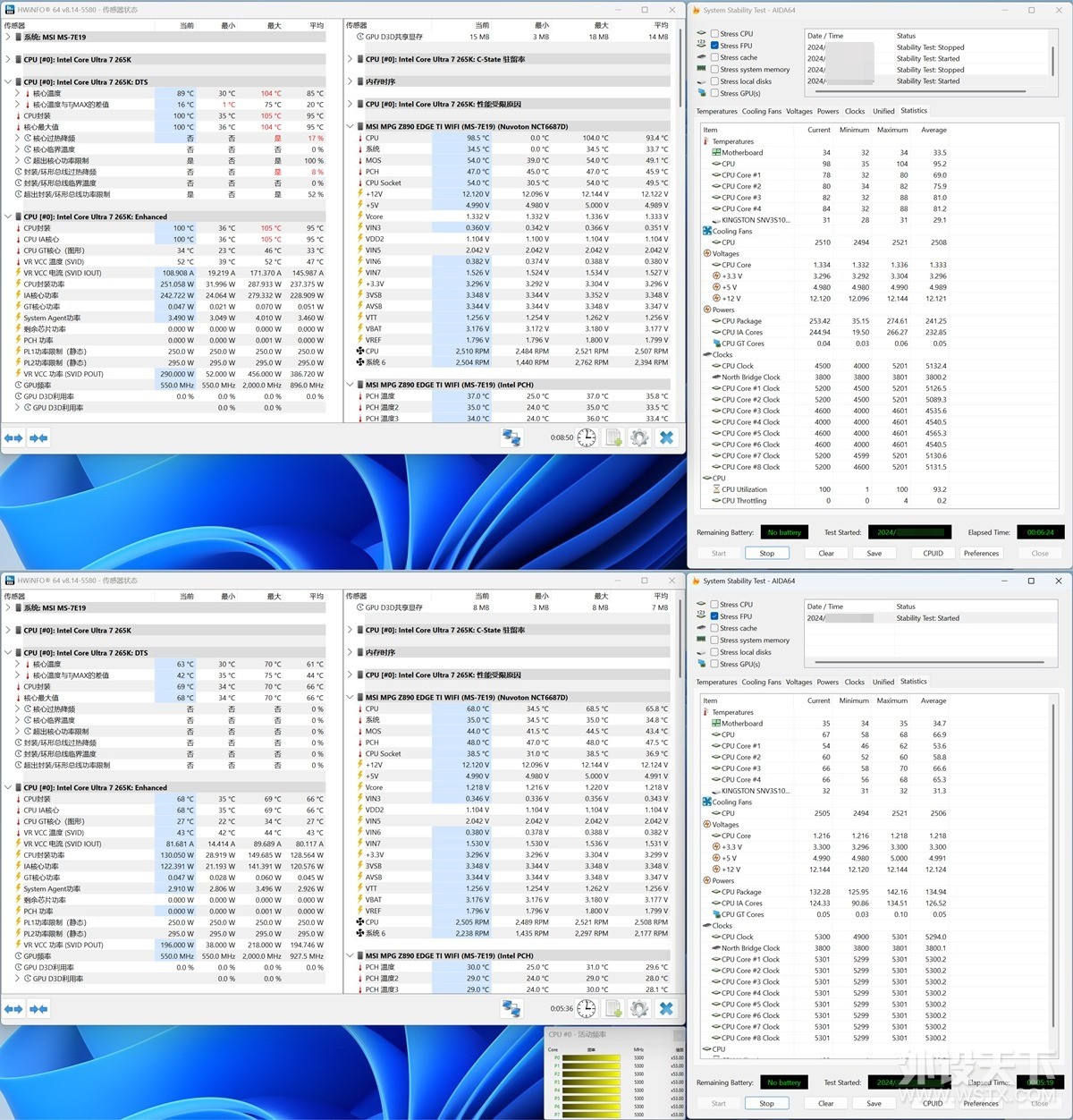Screen dimensions: 1073x1120
Task: Click horizontal scrollbar of lower AIDA64 log list
Action: (x=928, y=663)
